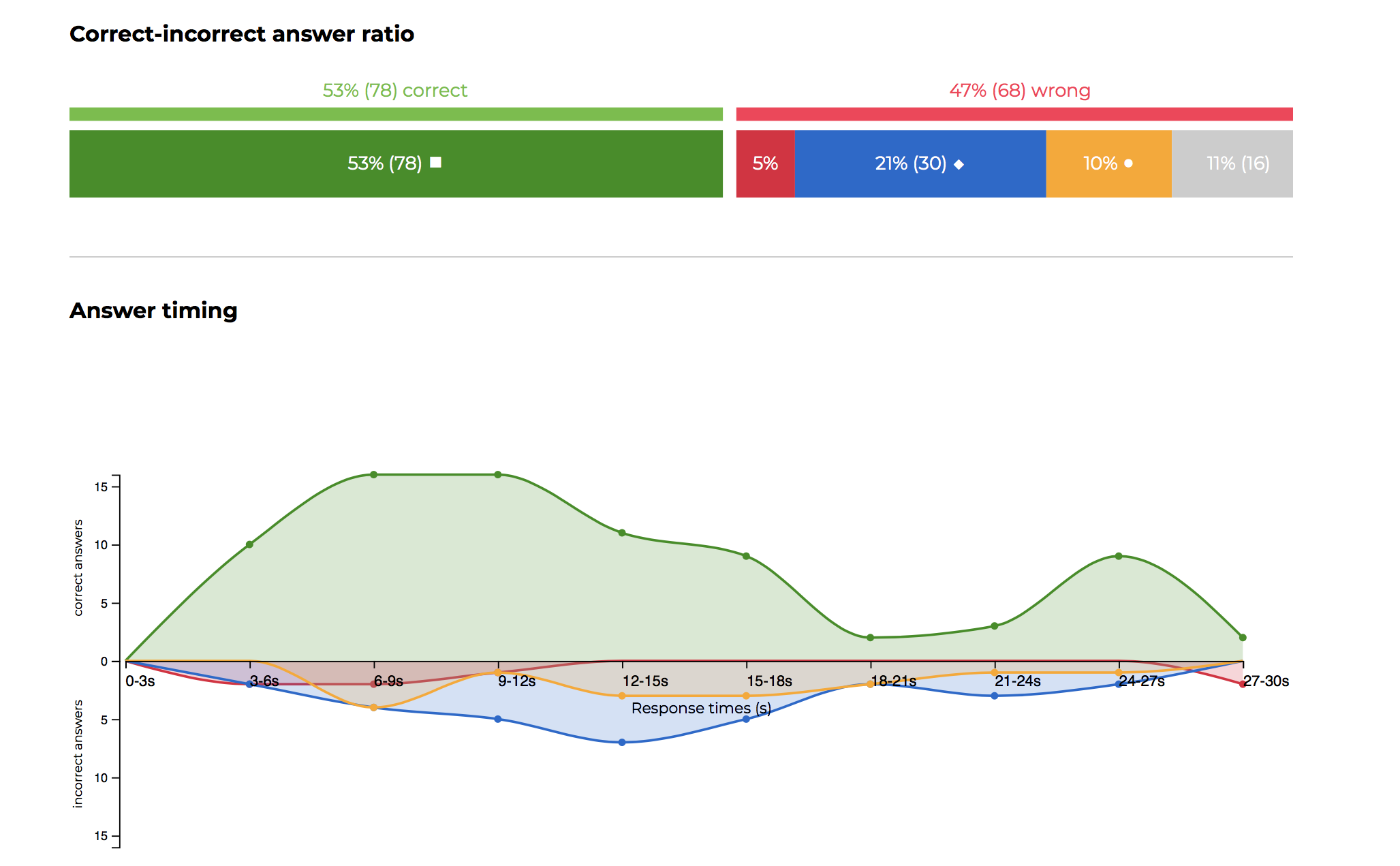Click green data point at 27-30s

1243,638
